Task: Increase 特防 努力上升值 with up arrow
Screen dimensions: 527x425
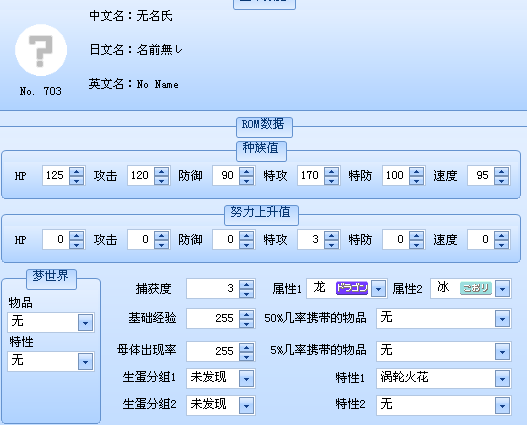Action: pyautogui.click(x=417, y=235)
